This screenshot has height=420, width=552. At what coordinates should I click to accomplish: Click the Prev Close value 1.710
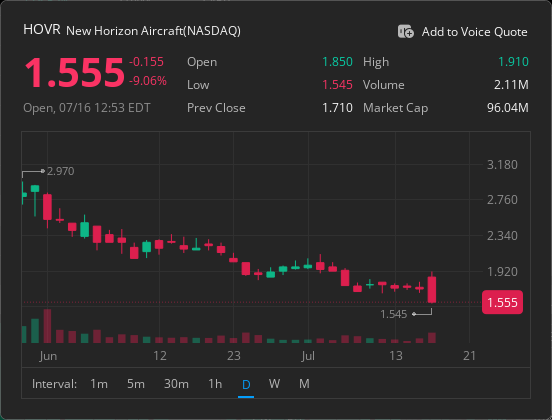(x=337, y=108)
